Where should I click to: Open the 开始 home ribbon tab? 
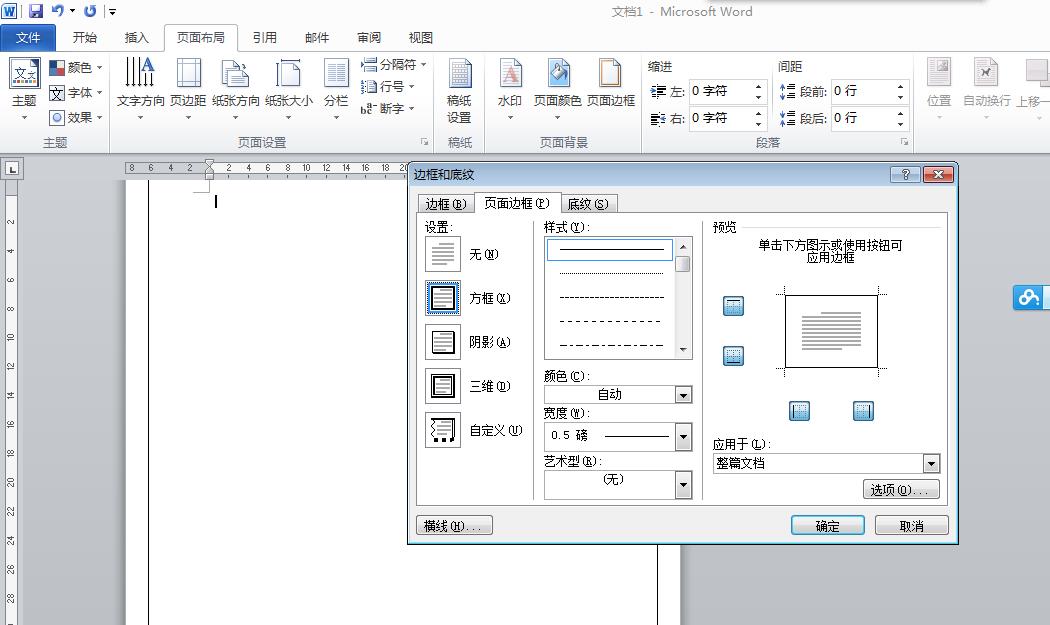[x=85, y=38]
